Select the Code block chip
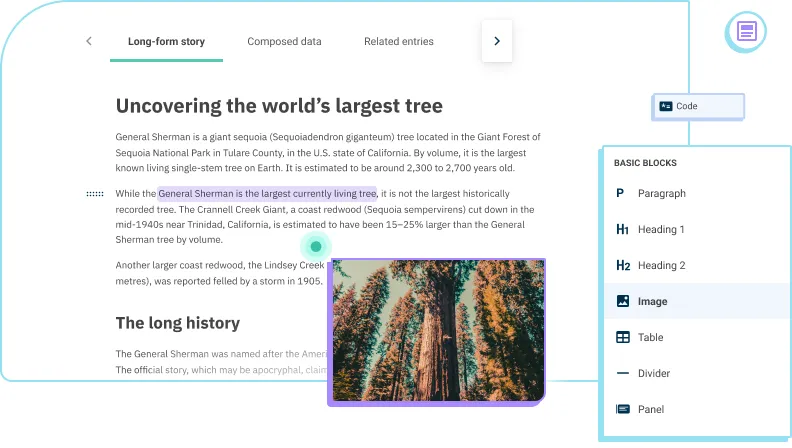 [698, 106]
